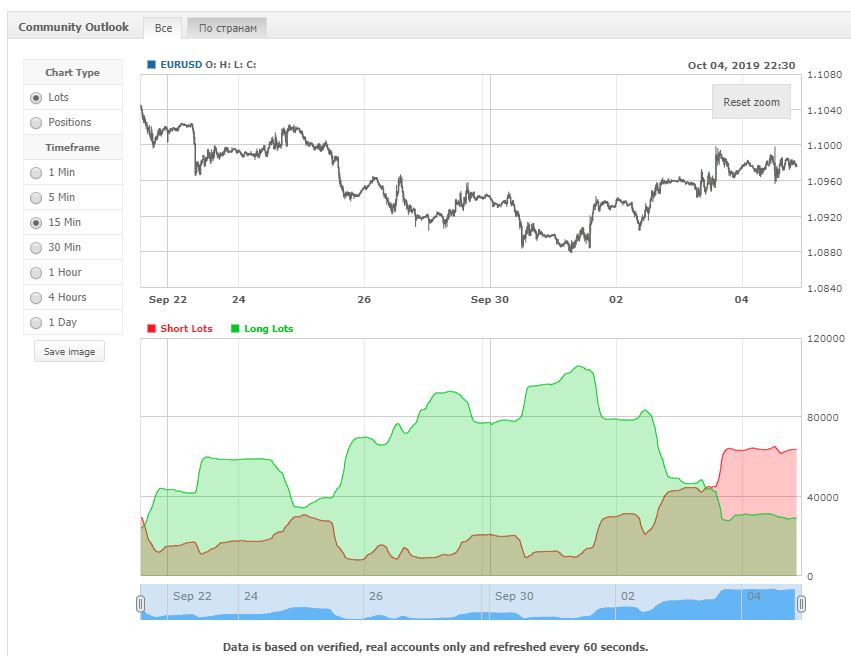Click the Sep 22 date label under price chart
The width and height of the screenshot is (851, 656).
tap(168, 300)
